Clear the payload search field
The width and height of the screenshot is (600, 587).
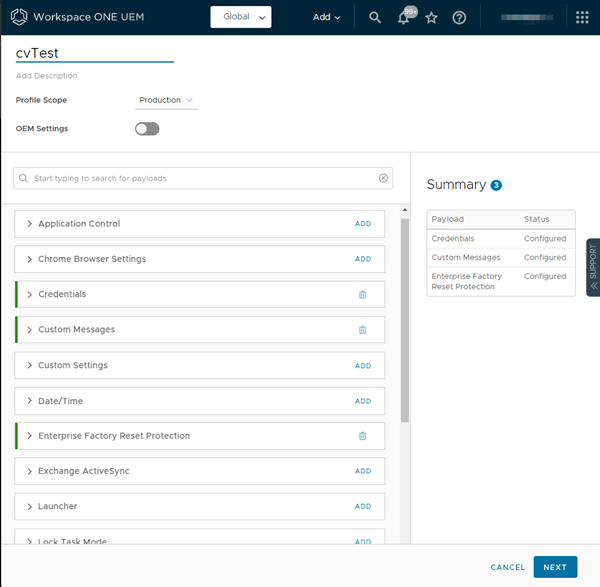[383, 178]
